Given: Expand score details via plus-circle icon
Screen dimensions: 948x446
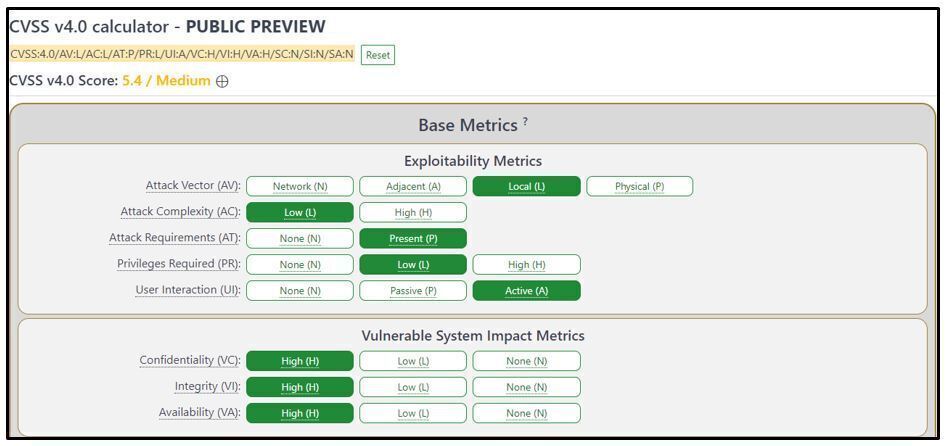Looking at the screenshot, I should click(x=222, y=81).
